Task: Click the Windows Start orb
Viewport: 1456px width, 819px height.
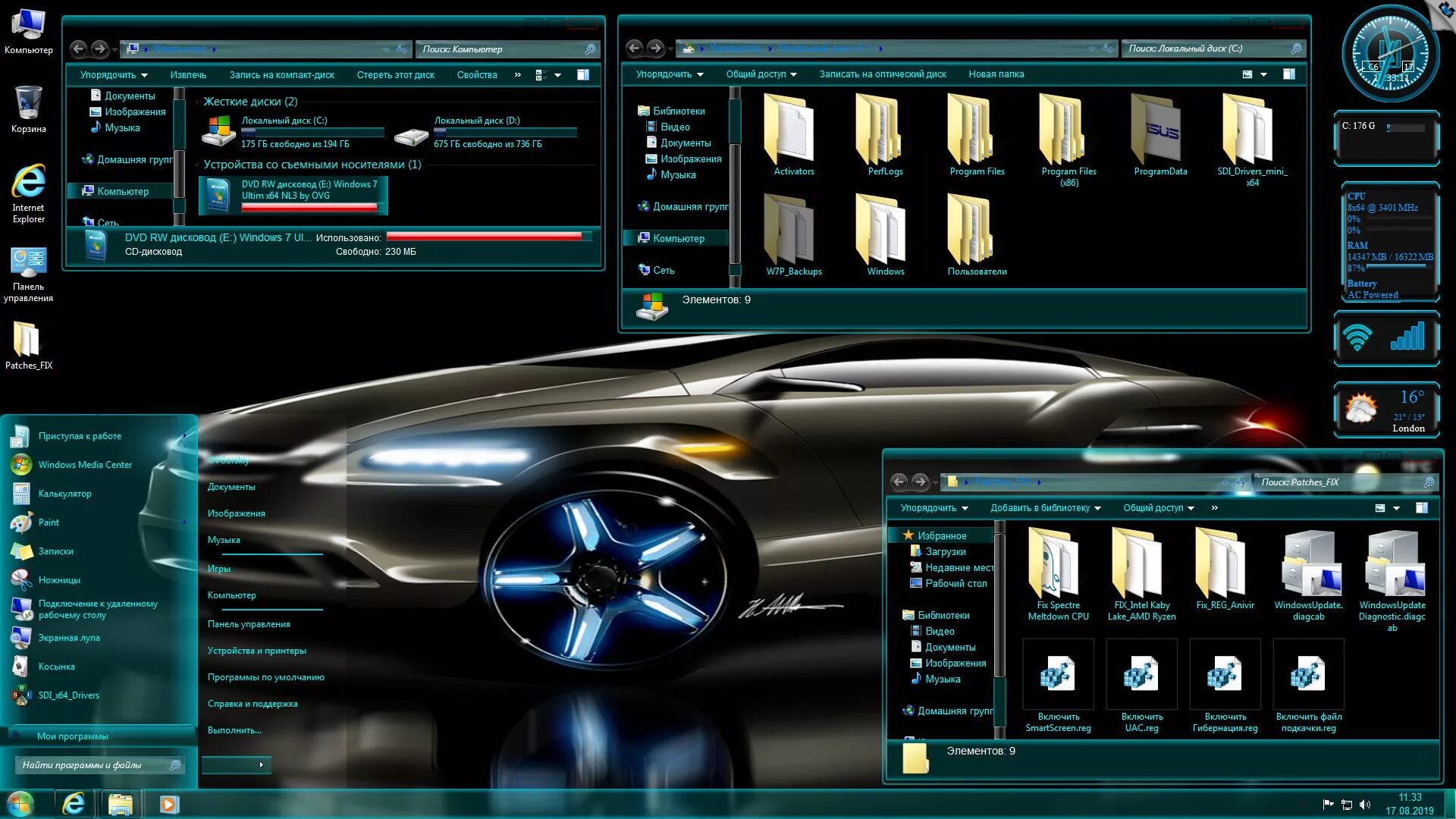Action: pyautogui.click(x=20, y=803)
